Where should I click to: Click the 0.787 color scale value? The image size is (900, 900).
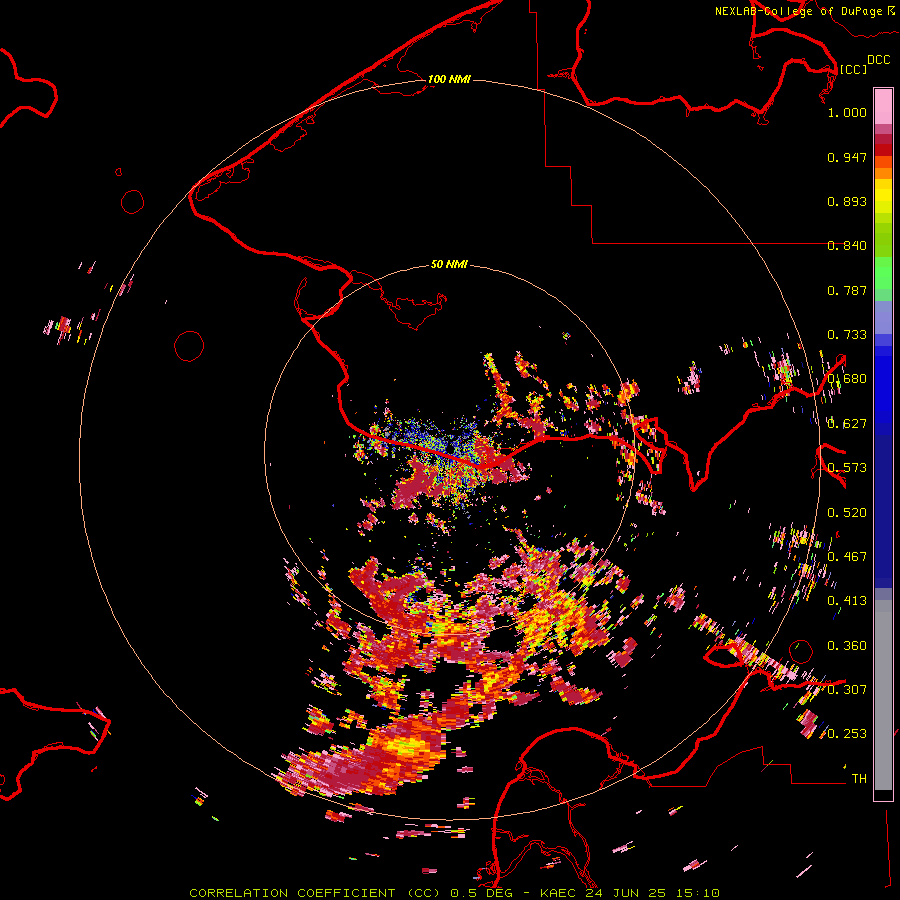[x=847, y=290]
